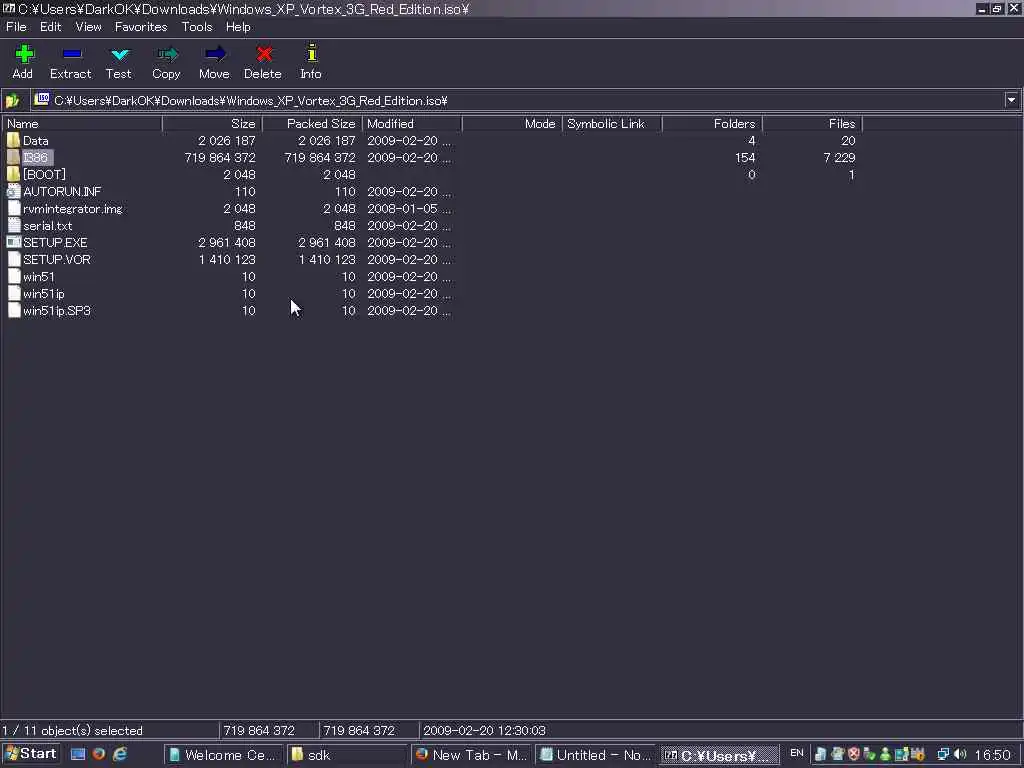Click the rvmintegrator.img file icon
Image resolution: width=1024 pixels, height=768 pixels.
(x=13, y=208)
